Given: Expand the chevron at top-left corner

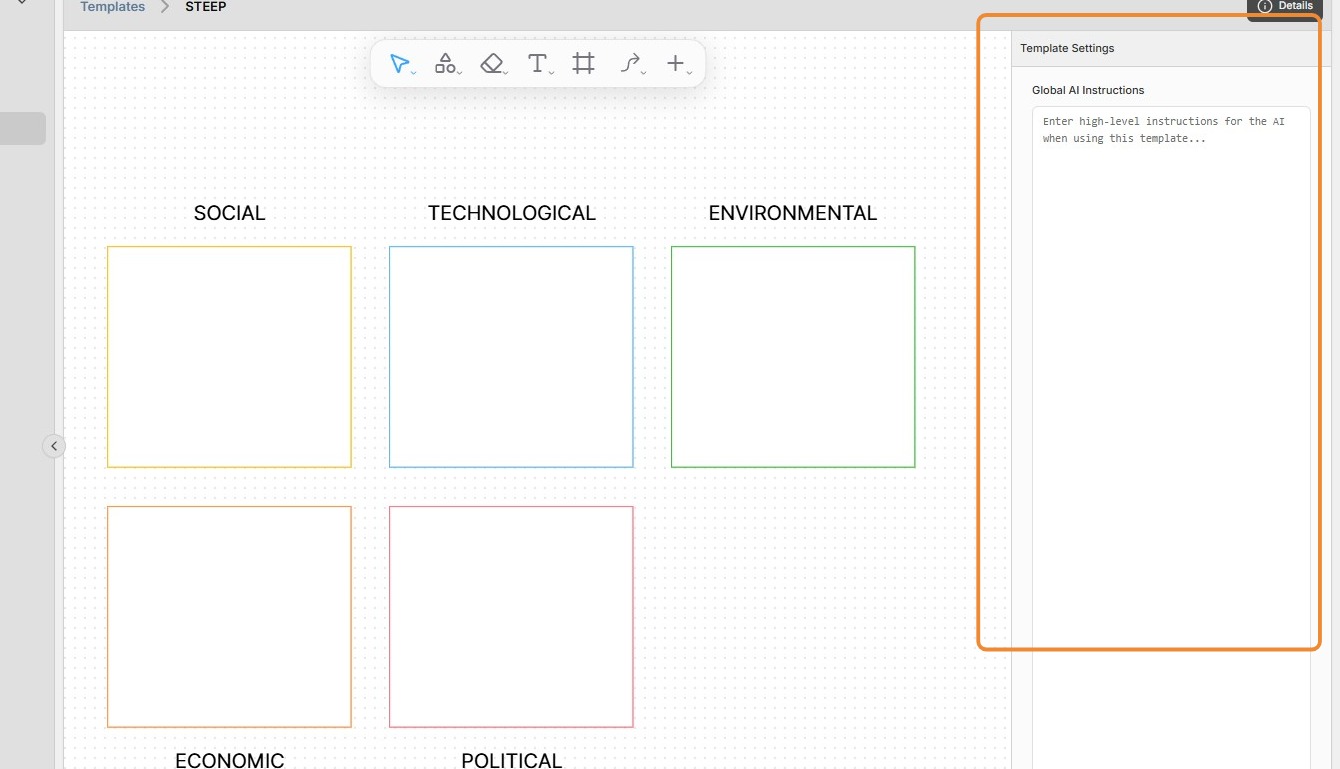Looking at the screenshot, I should pyautogui.click(x=22, y=4).
